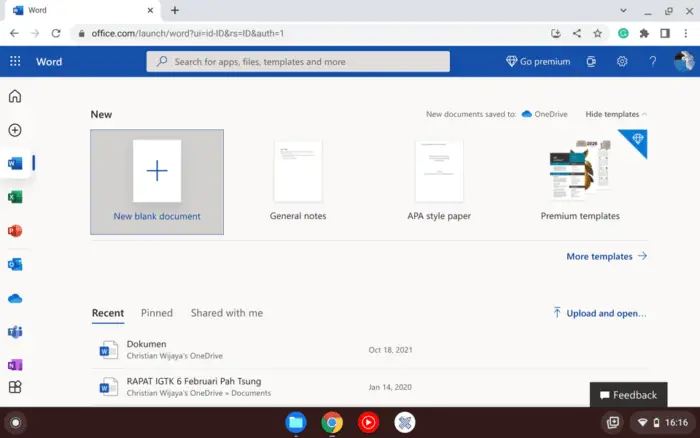700x438 pixels.
Task: Open the ChromeOS launcher circle button
Action: coord(16,422)
